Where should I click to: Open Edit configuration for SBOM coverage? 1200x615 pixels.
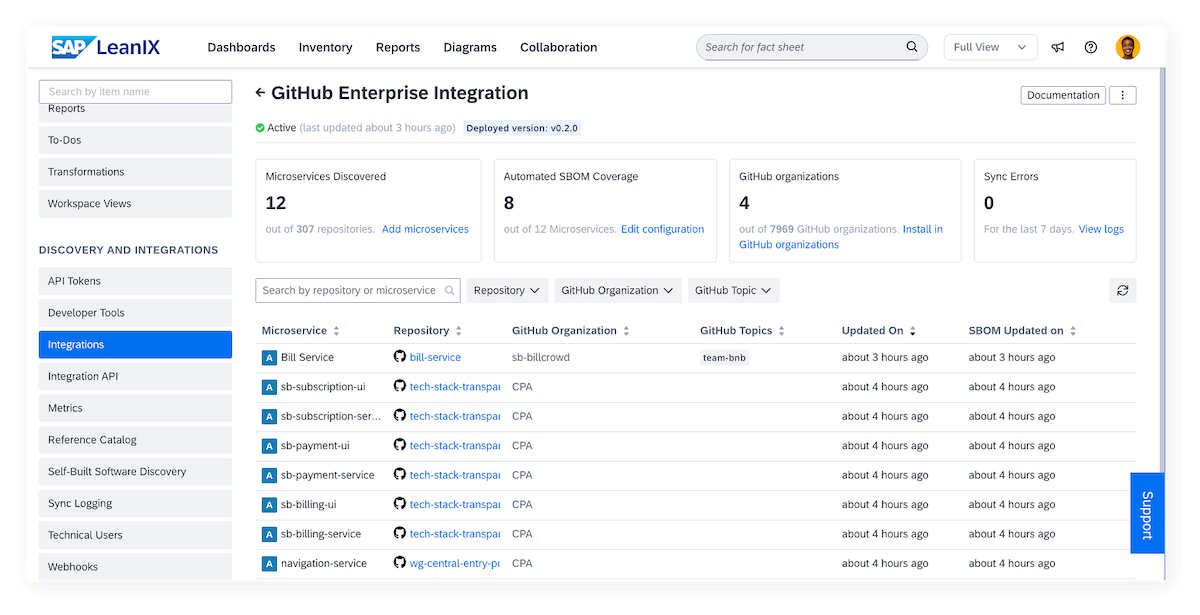[x=662, y=228]
